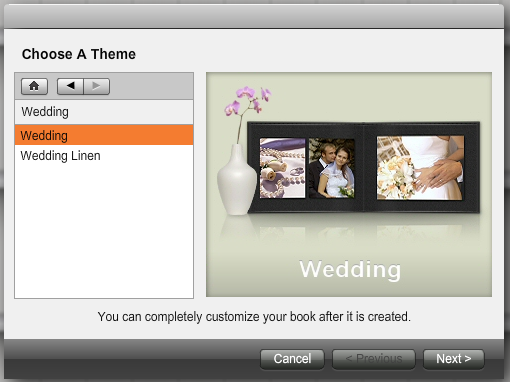Click the dialog's grey title bar
Screen dimensions: 510x382
click(254, 17)
